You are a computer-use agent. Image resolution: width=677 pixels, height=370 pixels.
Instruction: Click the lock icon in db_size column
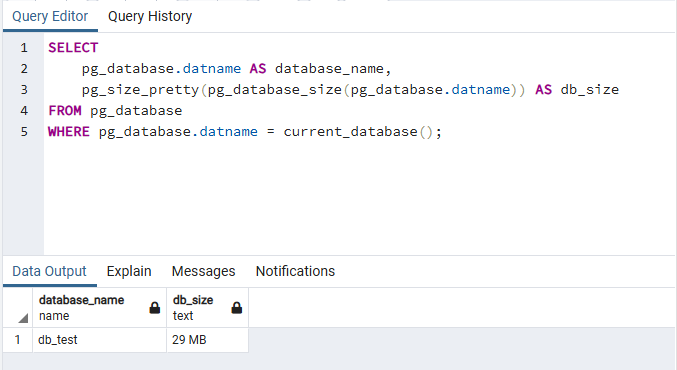tap(237, 308)
